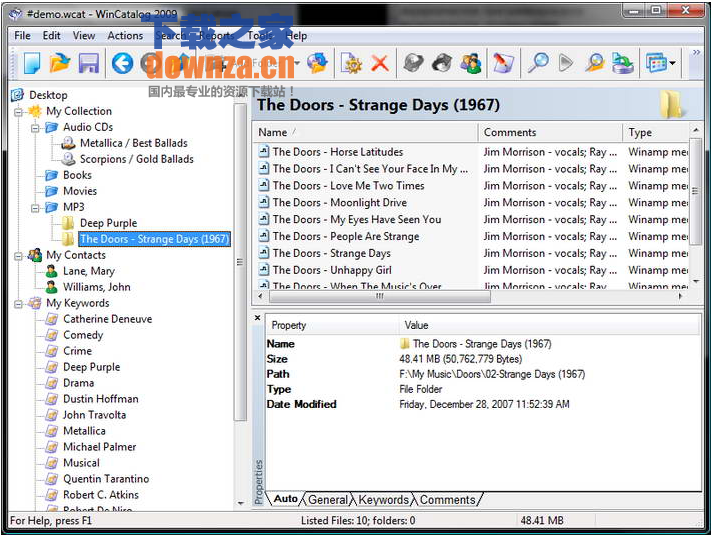Sort by the Name column header

(x=365, y=132)
